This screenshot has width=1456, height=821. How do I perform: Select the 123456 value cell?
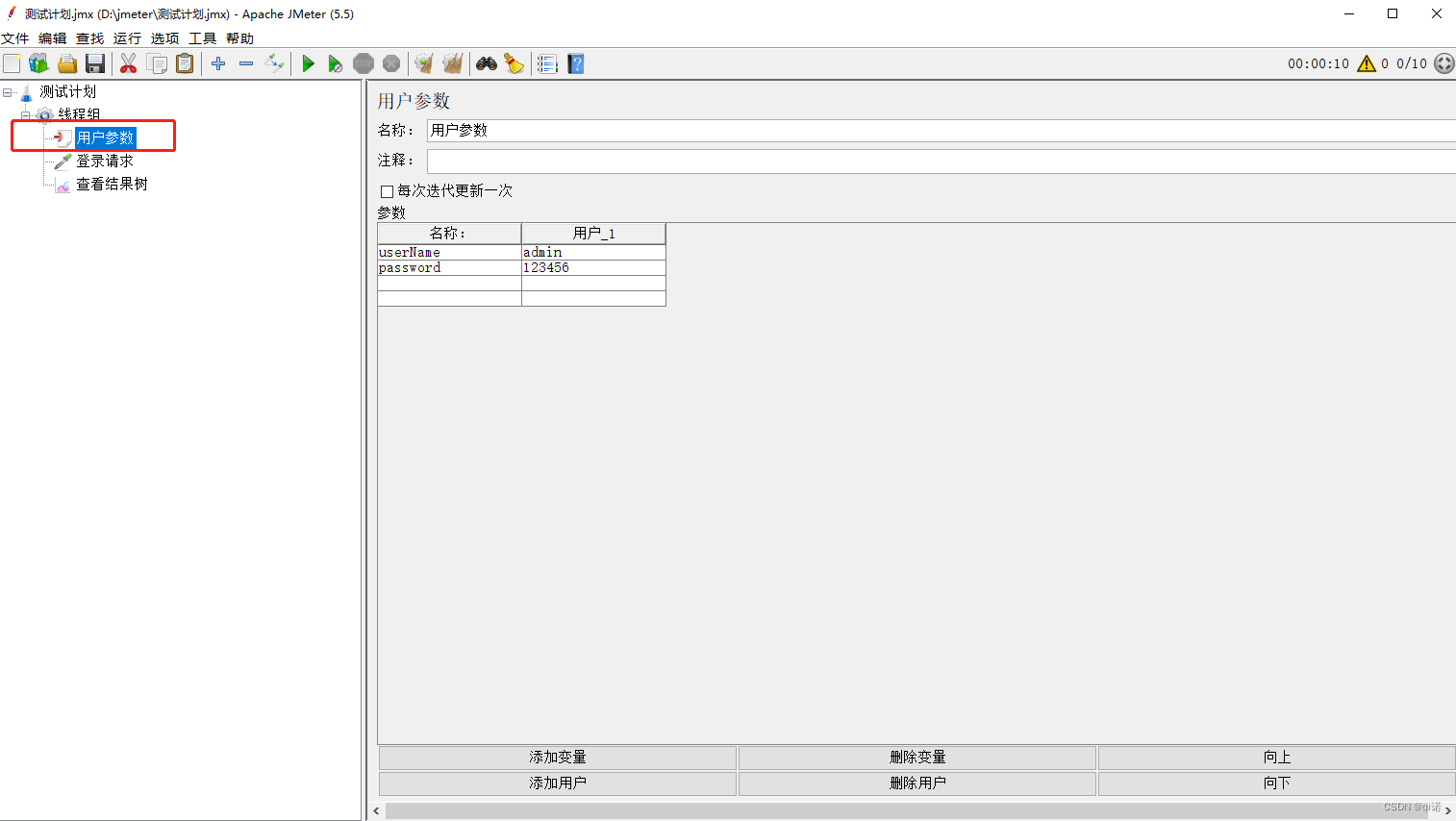[x=593, y=268]
